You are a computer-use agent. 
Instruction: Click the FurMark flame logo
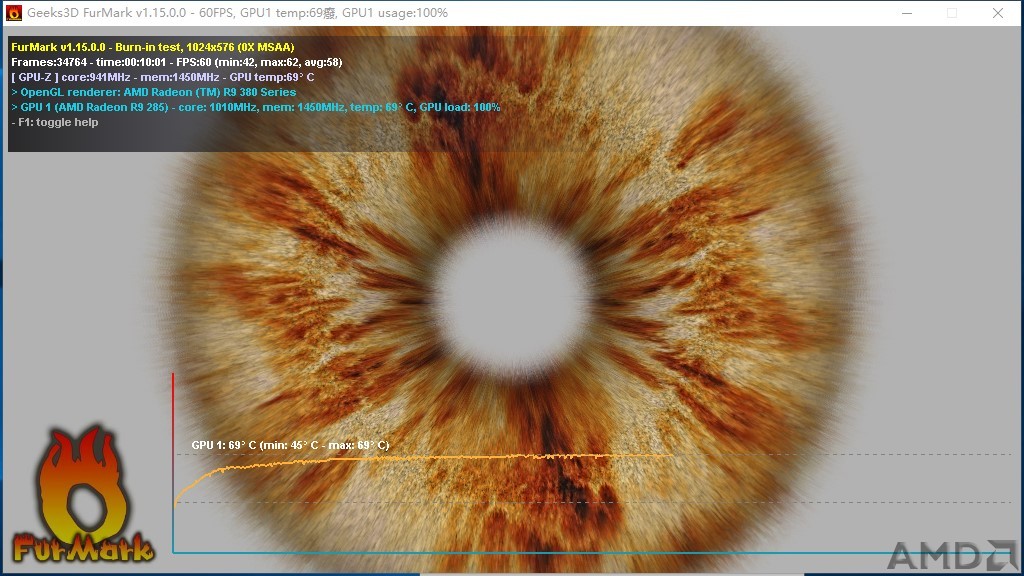tap(84, 494)
